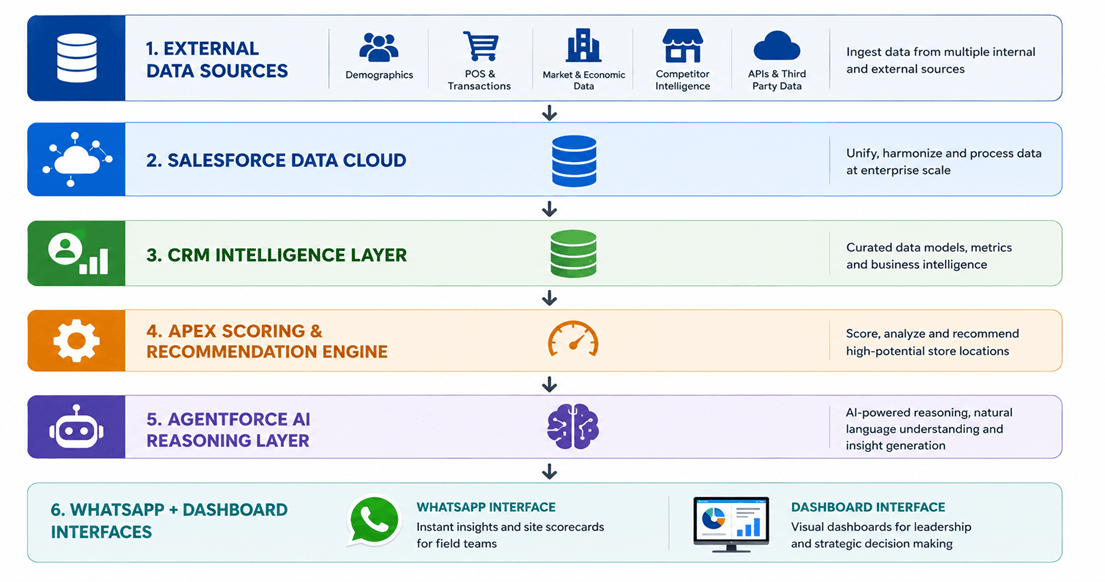Screen dimensions: 1105x582
Task: Click the orange gauge icon in Apex Scoring row
Action: pos(573,339)
